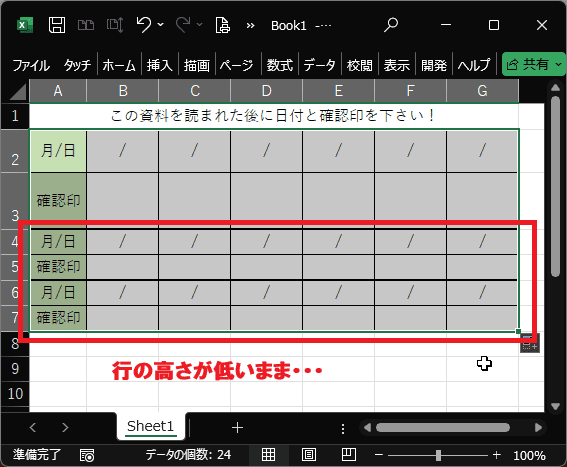Open the 共有 button dropdown arrow
The height and width of the screenshot is (467, 567).
coord(559,64)
